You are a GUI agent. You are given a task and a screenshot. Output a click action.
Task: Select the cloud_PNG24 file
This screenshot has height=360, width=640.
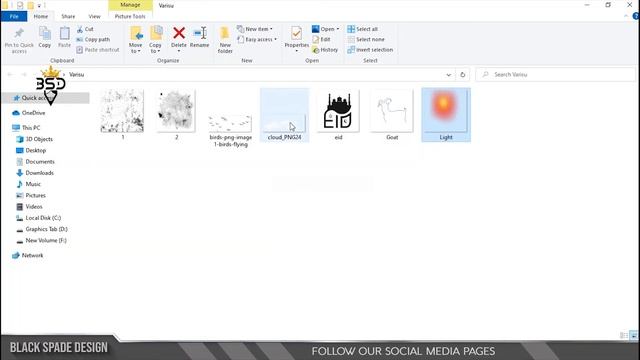pos(284,115)
